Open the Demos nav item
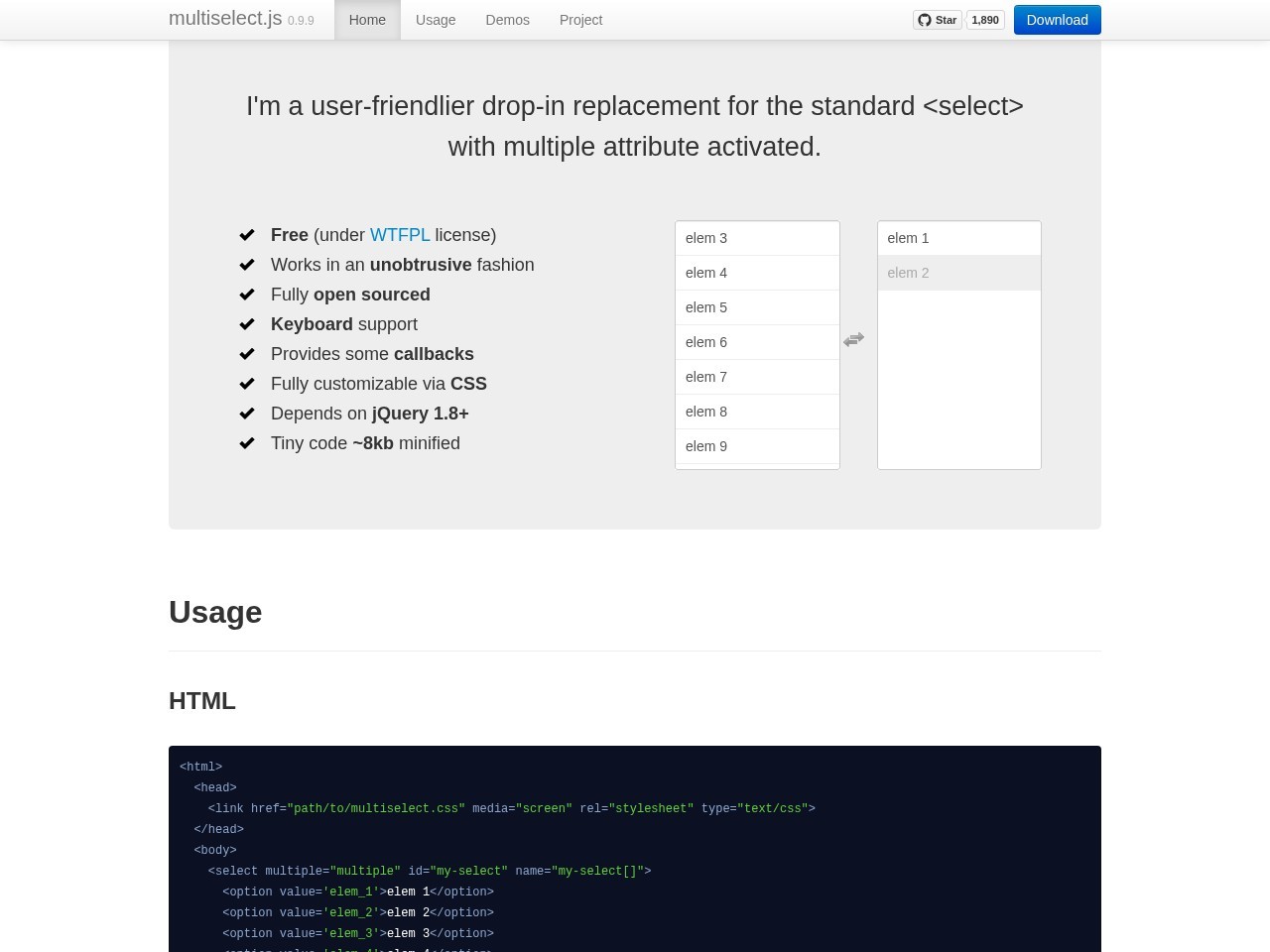The width and height of the screenshot is (1270, 952). [507, 20]
